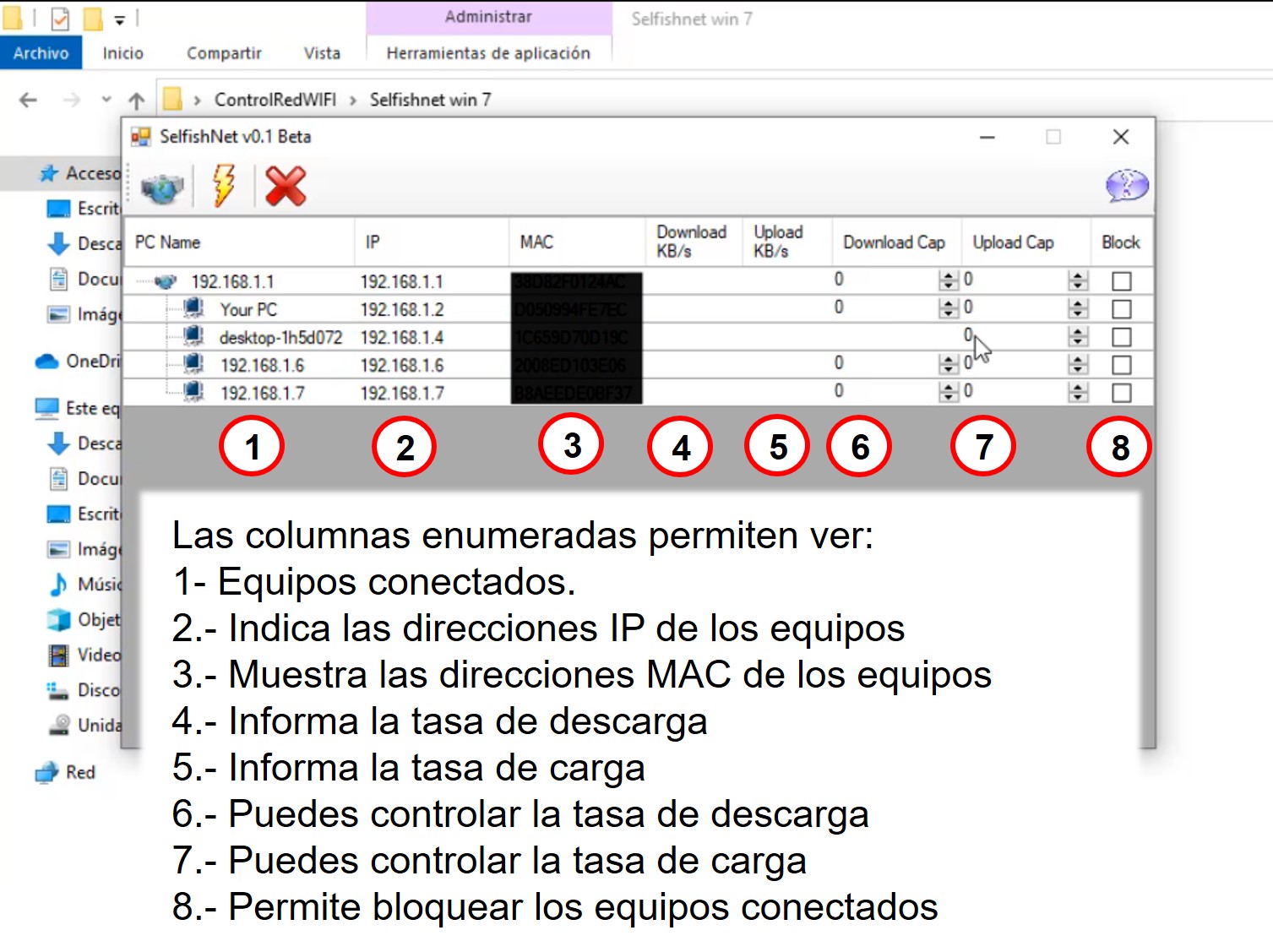
Task: Switch to the Compartir ribbon tab
Action: pyautogui.click(x=224, y=52)
